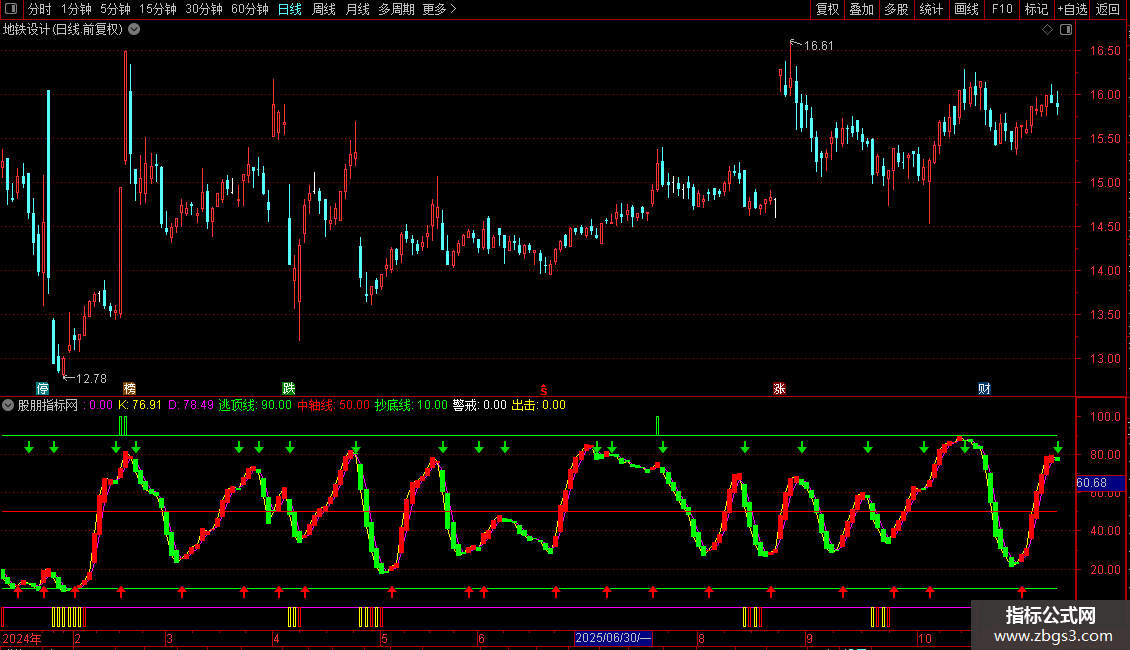
Task: Toggle the left side panel icon
Action: pyautogui.click(x=11, y=9)
